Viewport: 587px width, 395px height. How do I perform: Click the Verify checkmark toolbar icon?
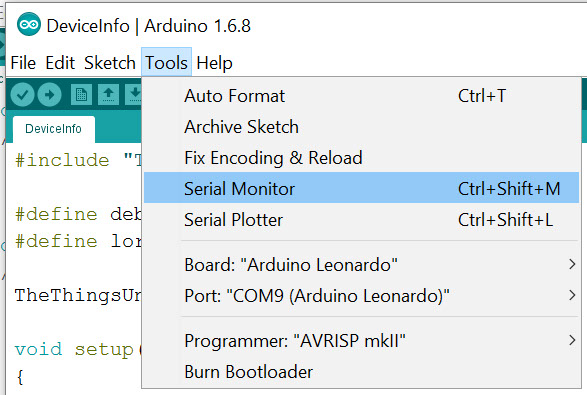(x=22, y=94)
